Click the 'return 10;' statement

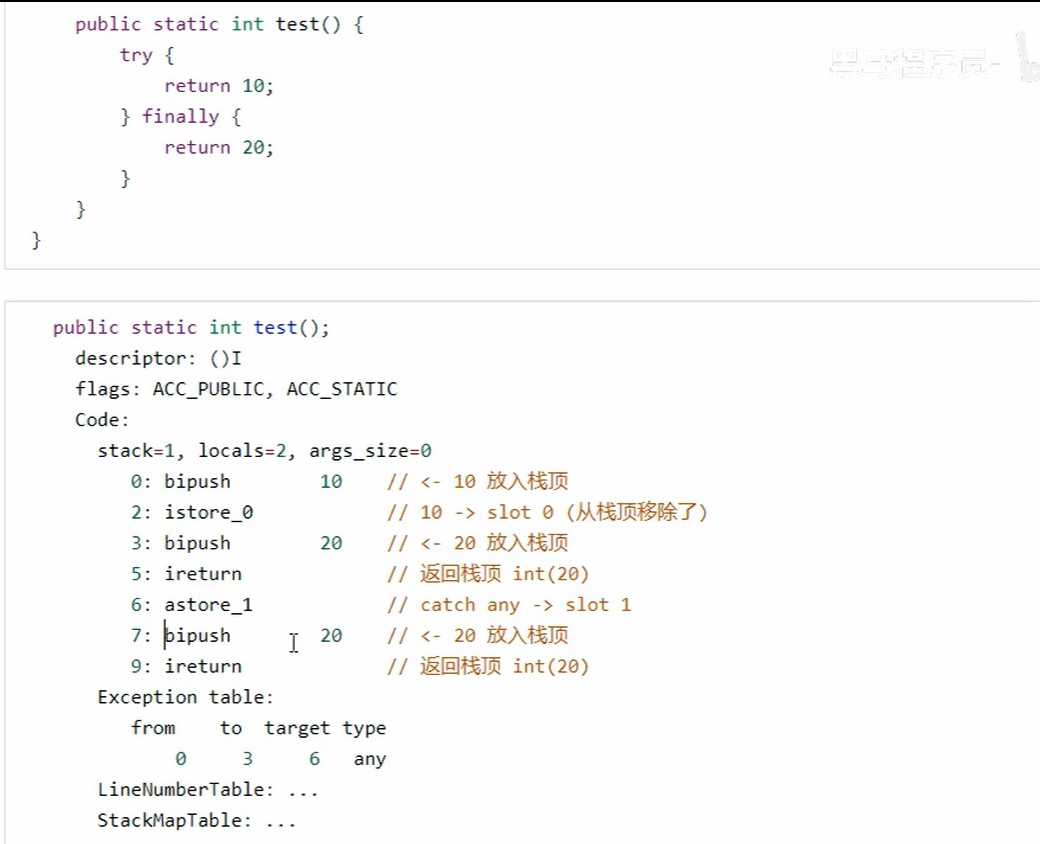pos(219,86)
